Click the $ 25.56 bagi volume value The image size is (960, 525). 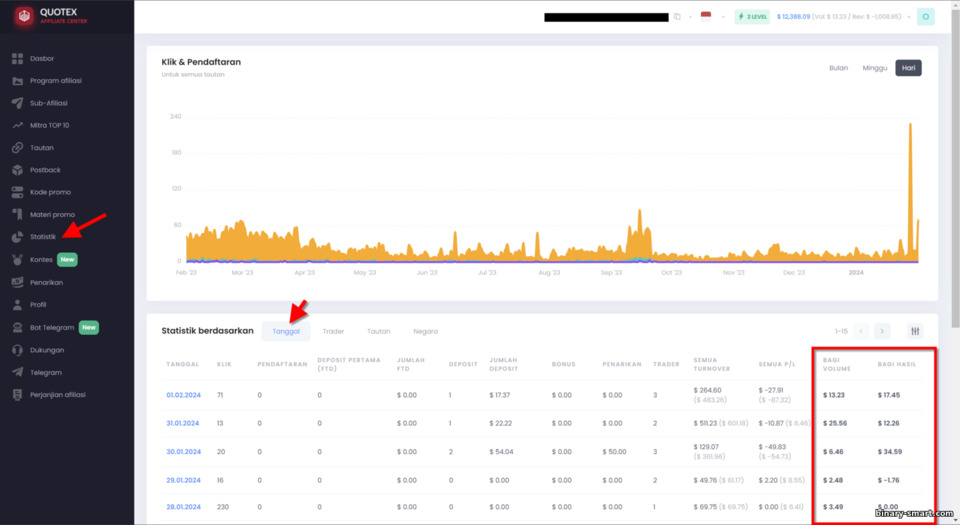835,423
